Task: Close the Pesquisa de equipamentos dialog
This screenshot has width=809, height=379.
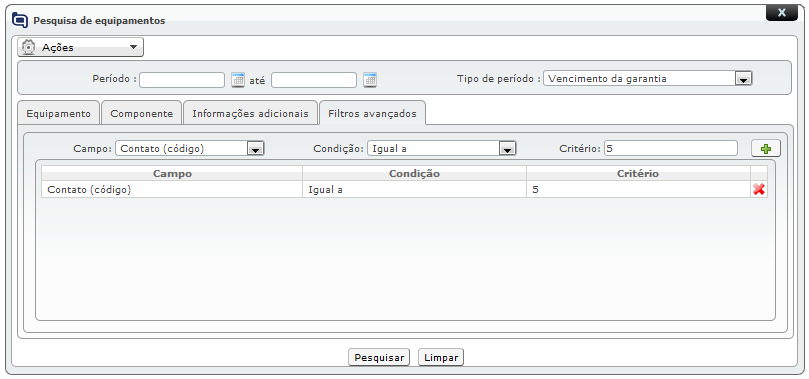Action: [x=782, y=12]
